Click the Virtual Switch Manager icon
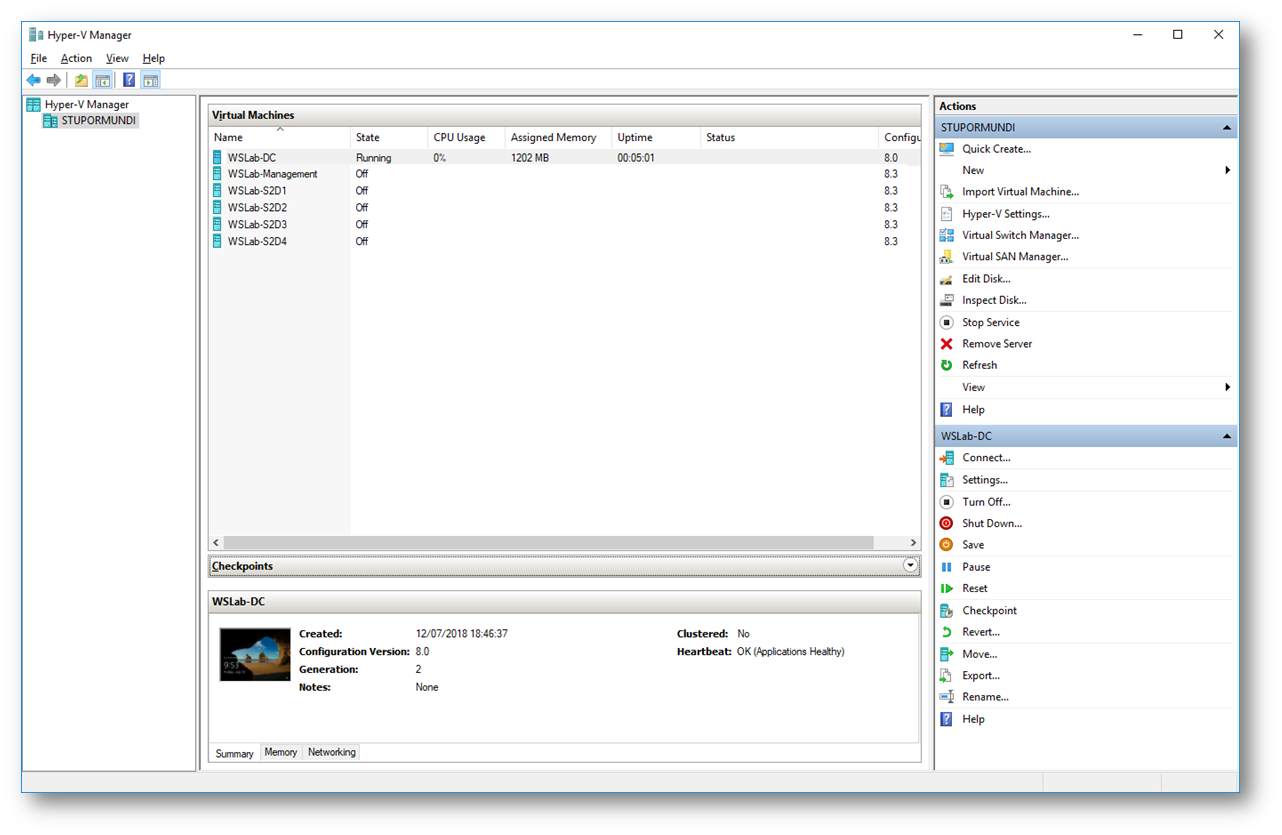 (947, 236)
